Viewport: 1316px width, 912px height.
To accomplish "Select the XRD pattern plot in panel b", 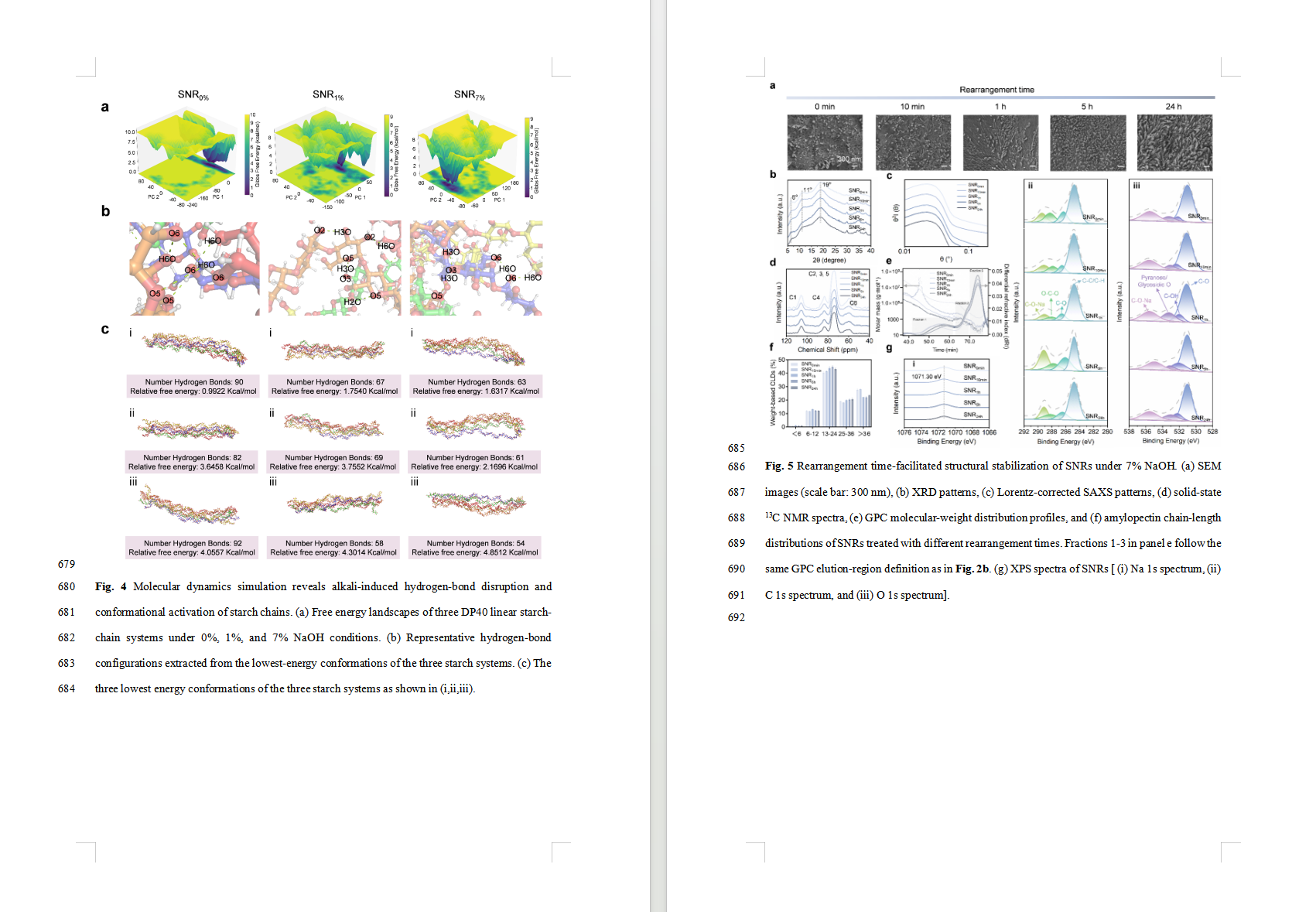I will pos(830,213).
